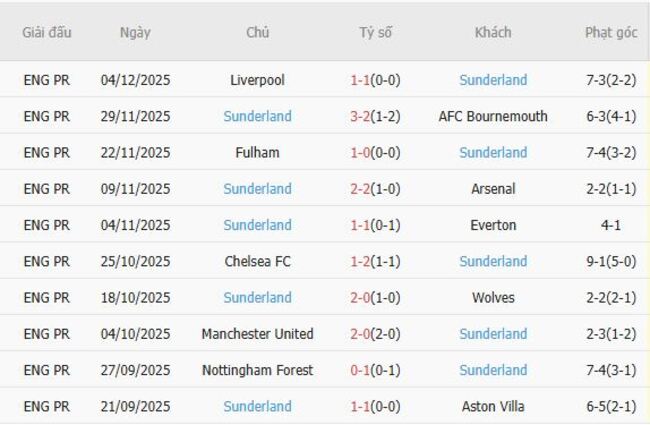Screen dimensions: 650x425
Task: Click Chelsea FC home team
Action: click(257, 261)
